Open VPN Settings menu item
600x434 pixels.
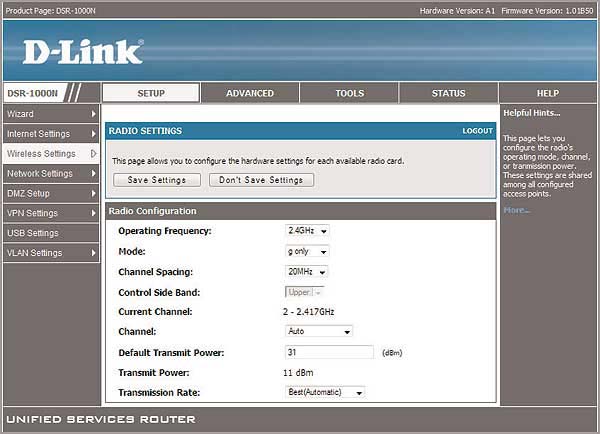click(51, 213)
